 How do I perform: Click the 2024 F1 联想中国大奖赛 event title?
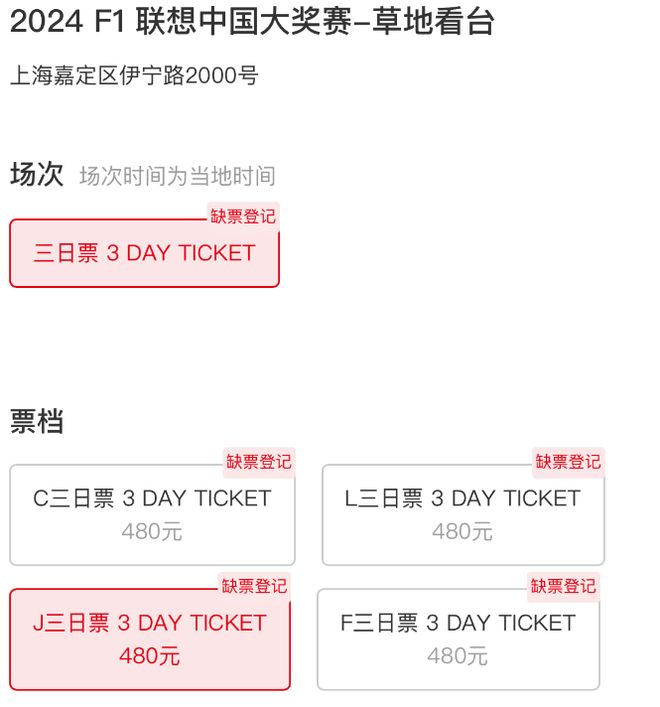click(183, 22)
